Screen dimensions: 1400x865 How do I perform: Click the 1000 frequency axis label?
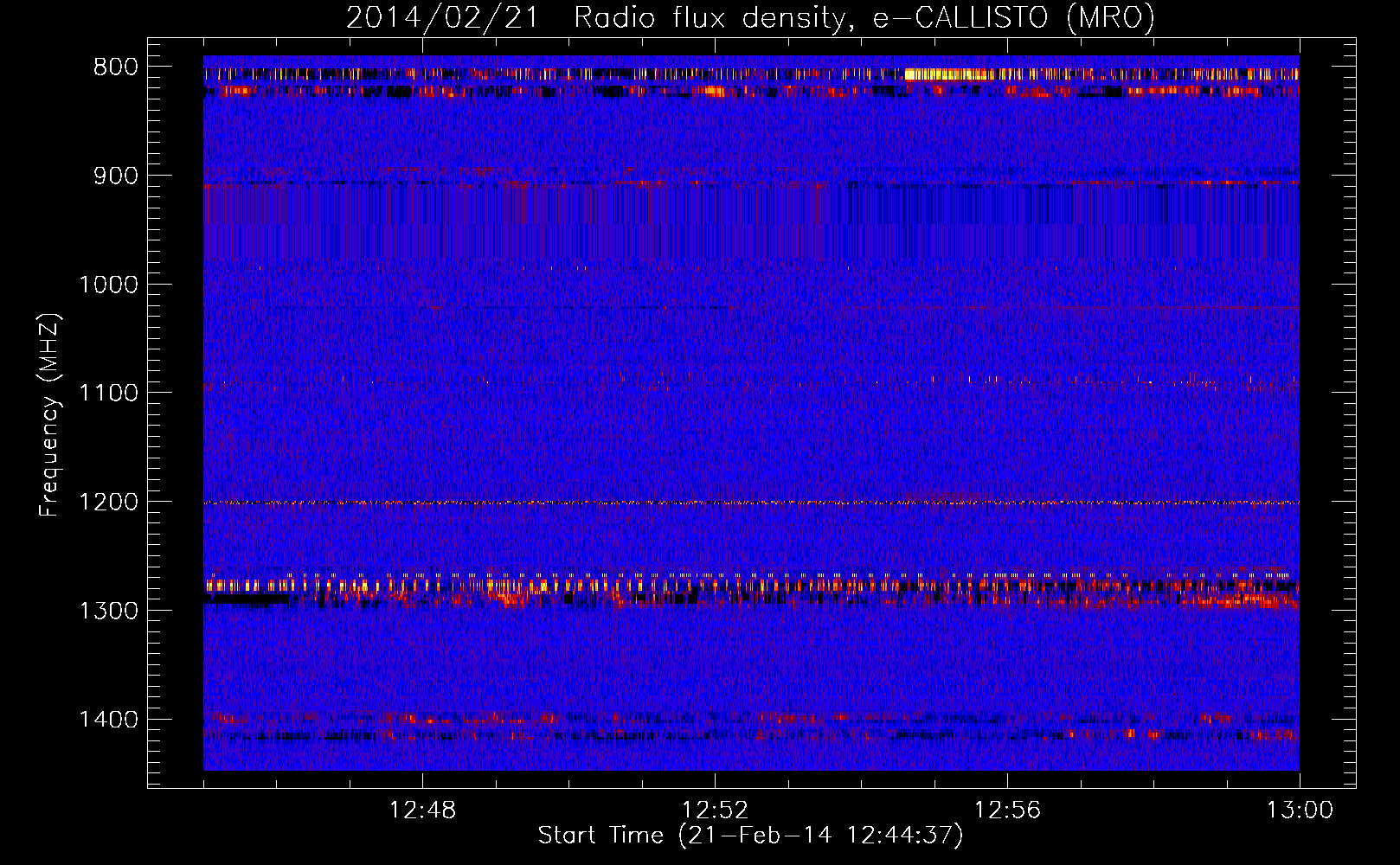click(109, 285)
